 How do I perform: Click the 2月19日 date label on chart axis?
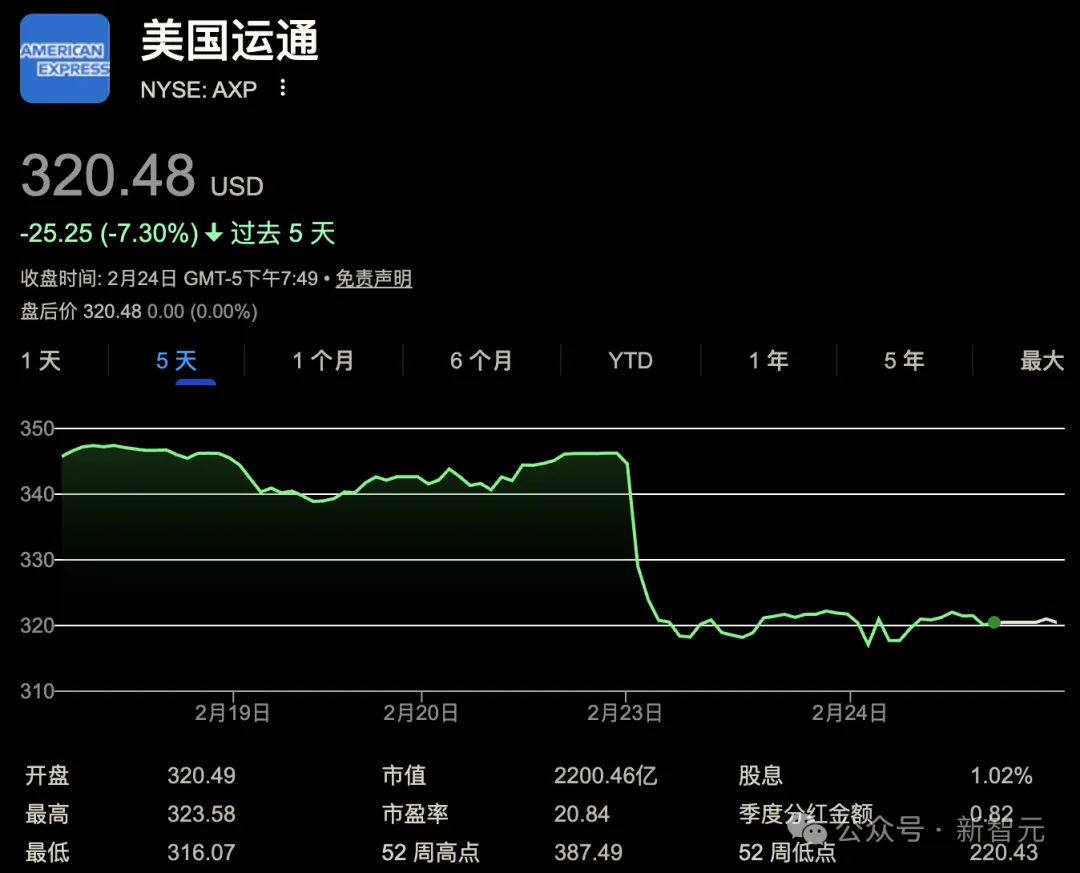[x=232, y=713]
